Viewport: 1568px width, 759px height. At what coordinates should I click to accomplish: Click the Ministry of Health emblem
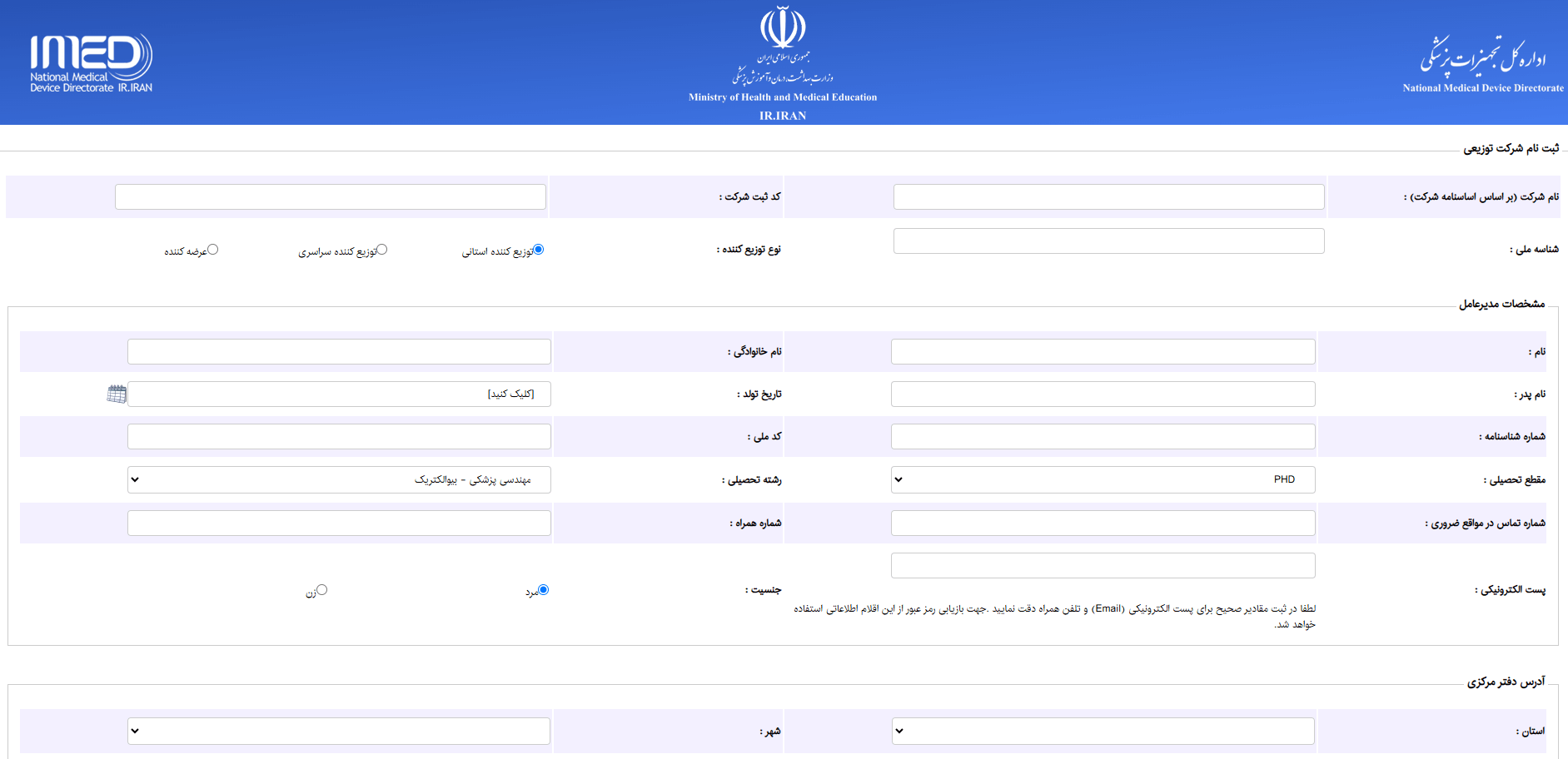point(782,28)
